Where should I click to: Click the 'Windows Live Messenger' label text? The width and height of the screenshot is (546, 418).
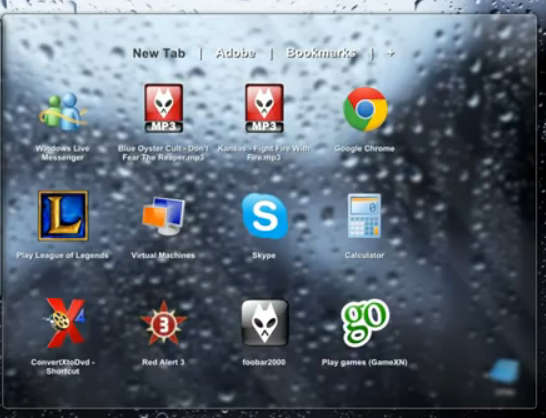coord(63,153)
